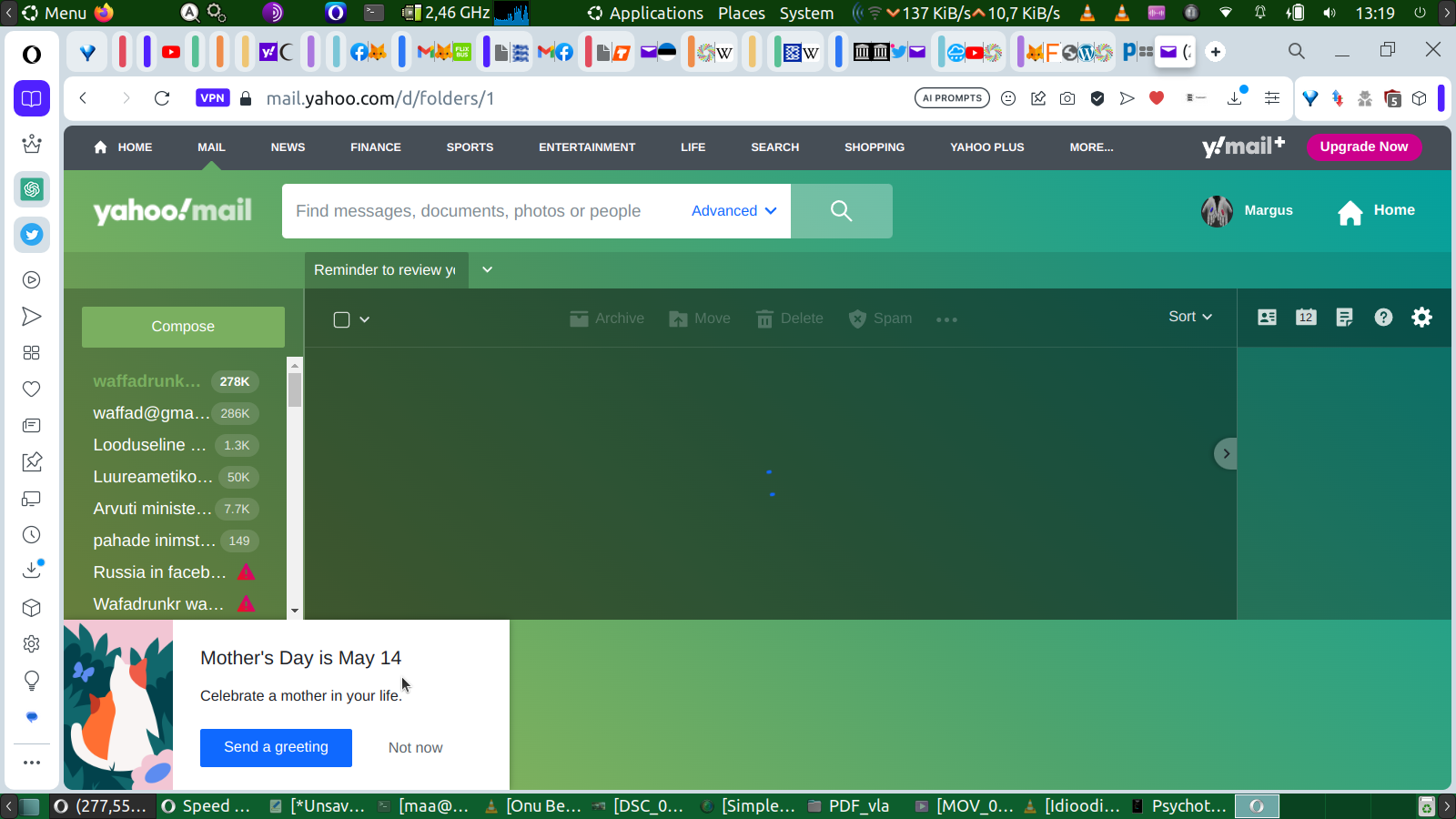Open the Player in the Opera sidebar
Viewport: 1456px width, 819px height.
pos(32,280)
